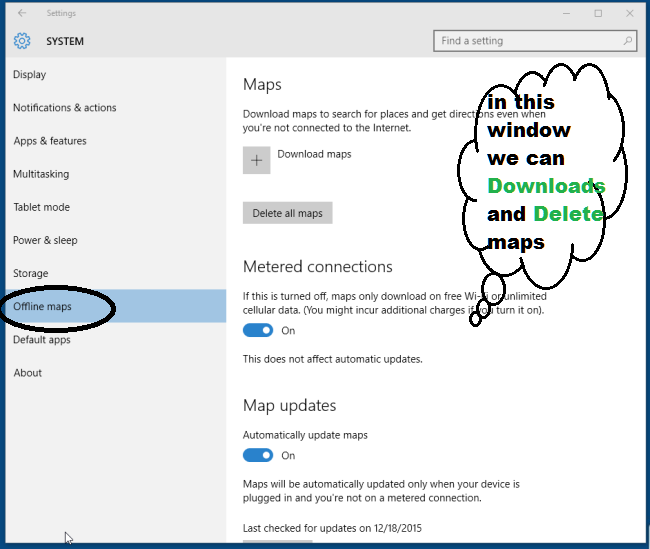Click the plus icon for Download maps
The height and width of the screenshot is (549, 650).
[x=257, y=160]
